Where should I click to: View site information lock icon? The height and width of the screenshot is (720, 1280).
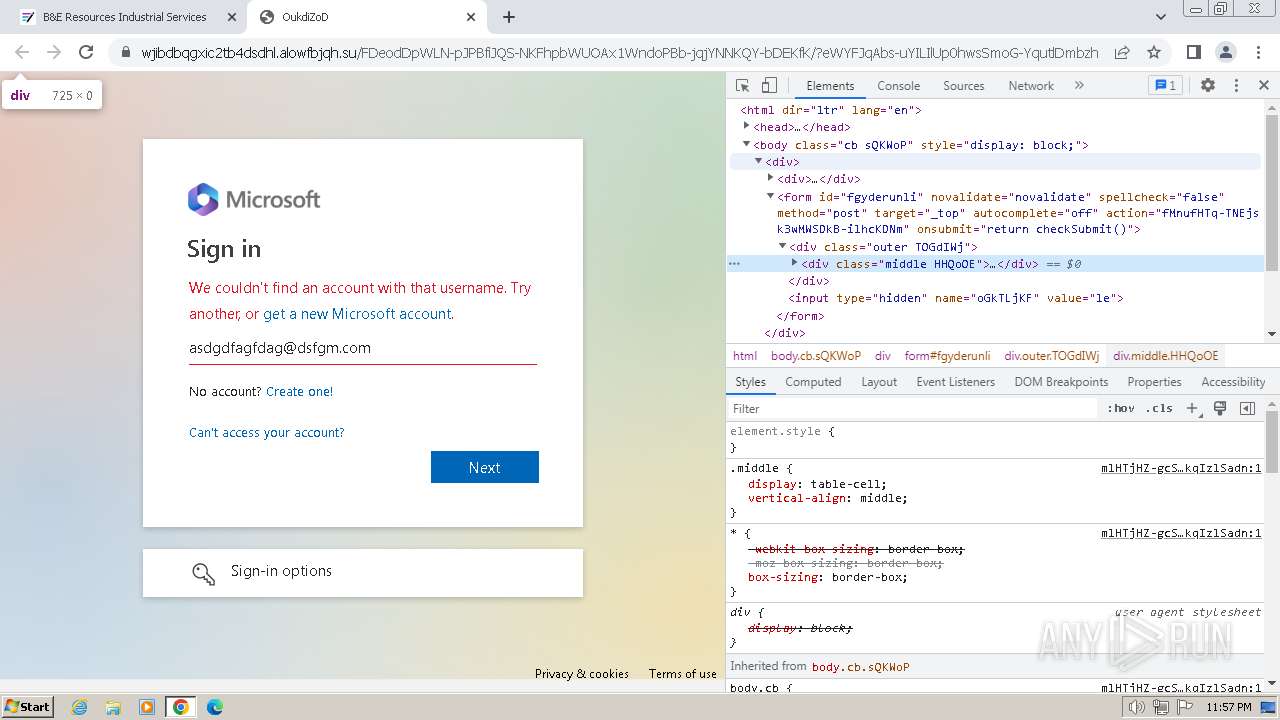coord(126,52)
